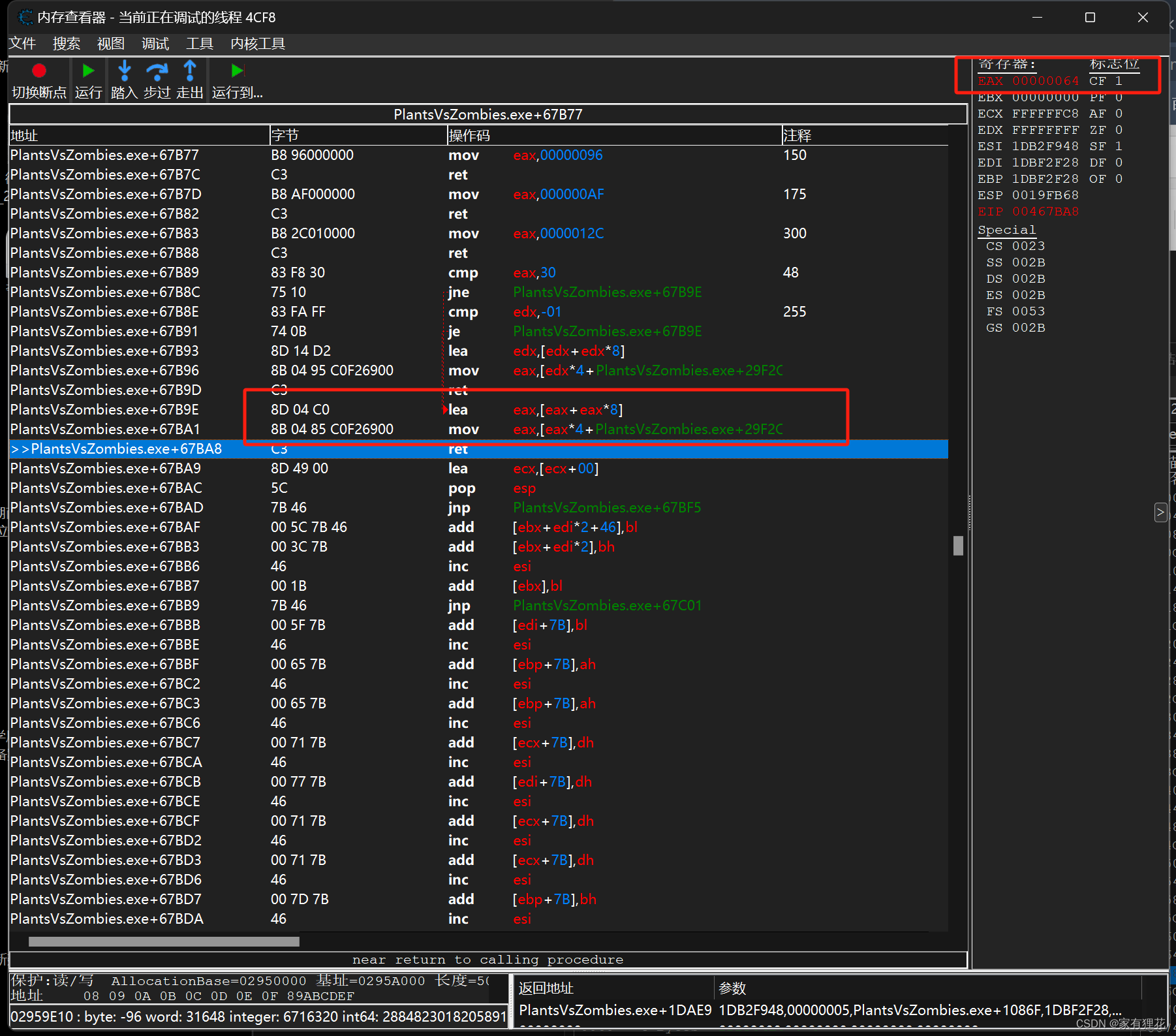Click the ECX register value FFFFFFC8

(x=1045, y=114)
